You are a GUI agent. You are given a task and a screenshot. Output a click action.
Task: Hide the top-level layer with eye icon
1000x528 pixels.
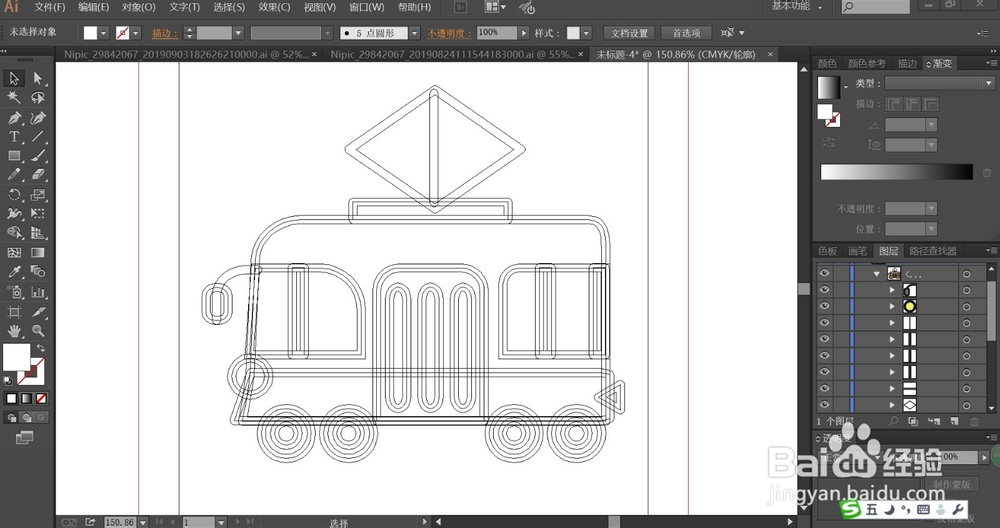[x=825, y=273]
